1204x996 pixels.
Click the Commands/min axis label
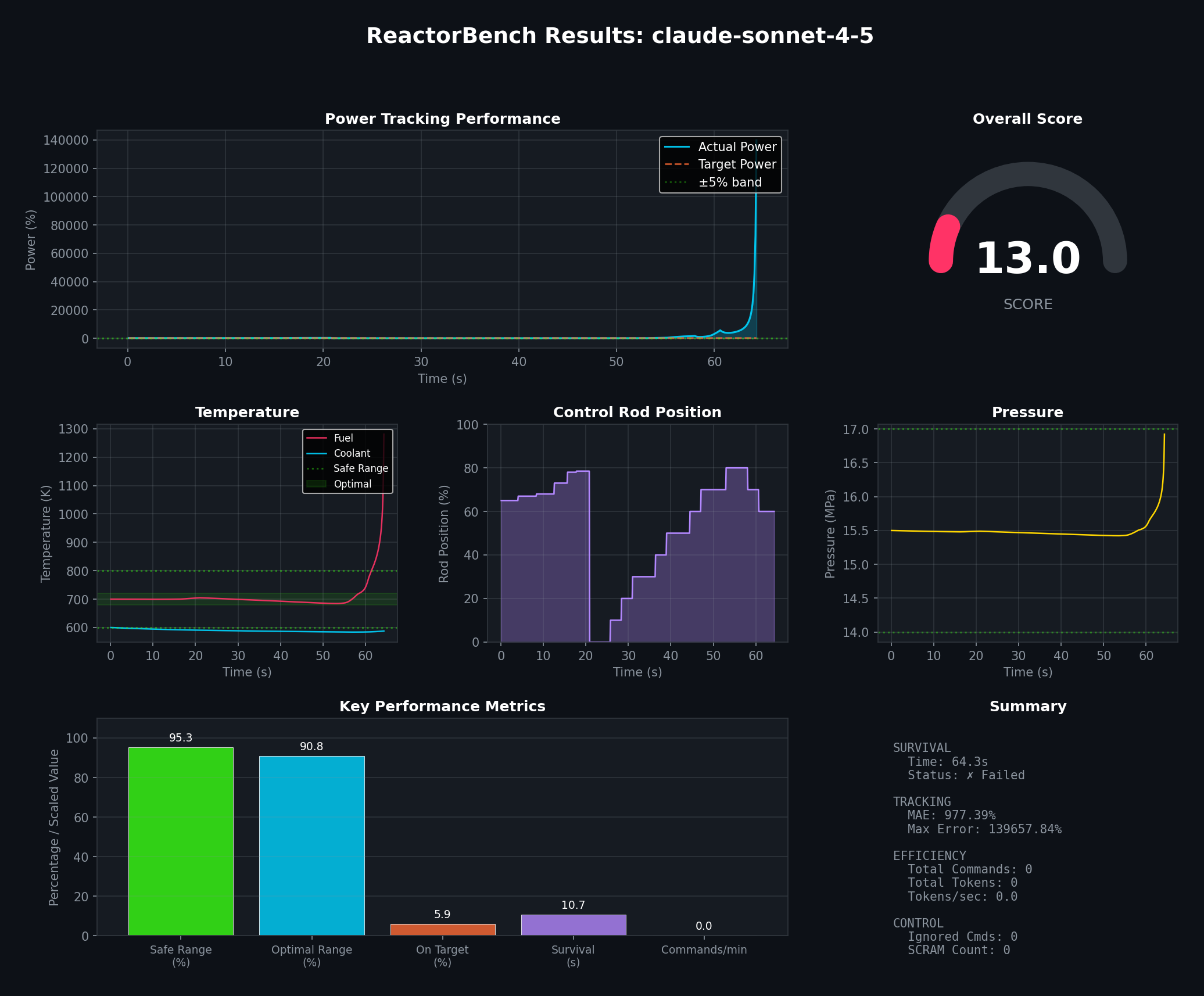tap(704, 950)
